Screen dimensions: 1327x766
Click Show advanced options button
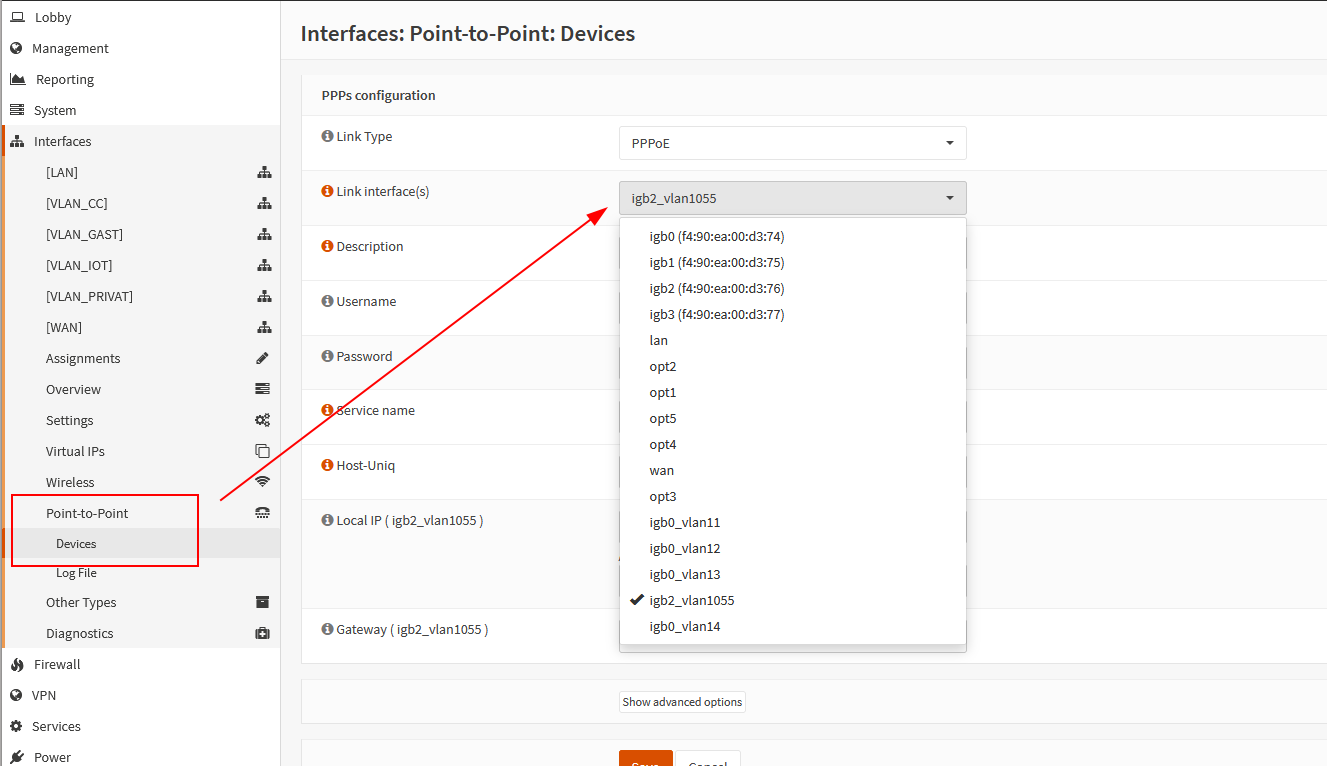682,702
